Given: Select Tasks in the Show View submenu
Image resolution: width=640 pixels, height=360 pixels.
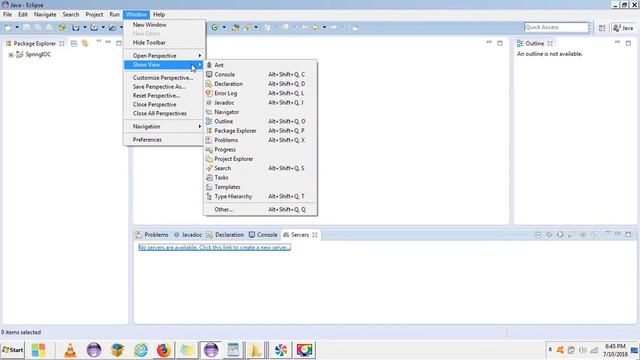Looking at the screenshot, I should (260, 178).
